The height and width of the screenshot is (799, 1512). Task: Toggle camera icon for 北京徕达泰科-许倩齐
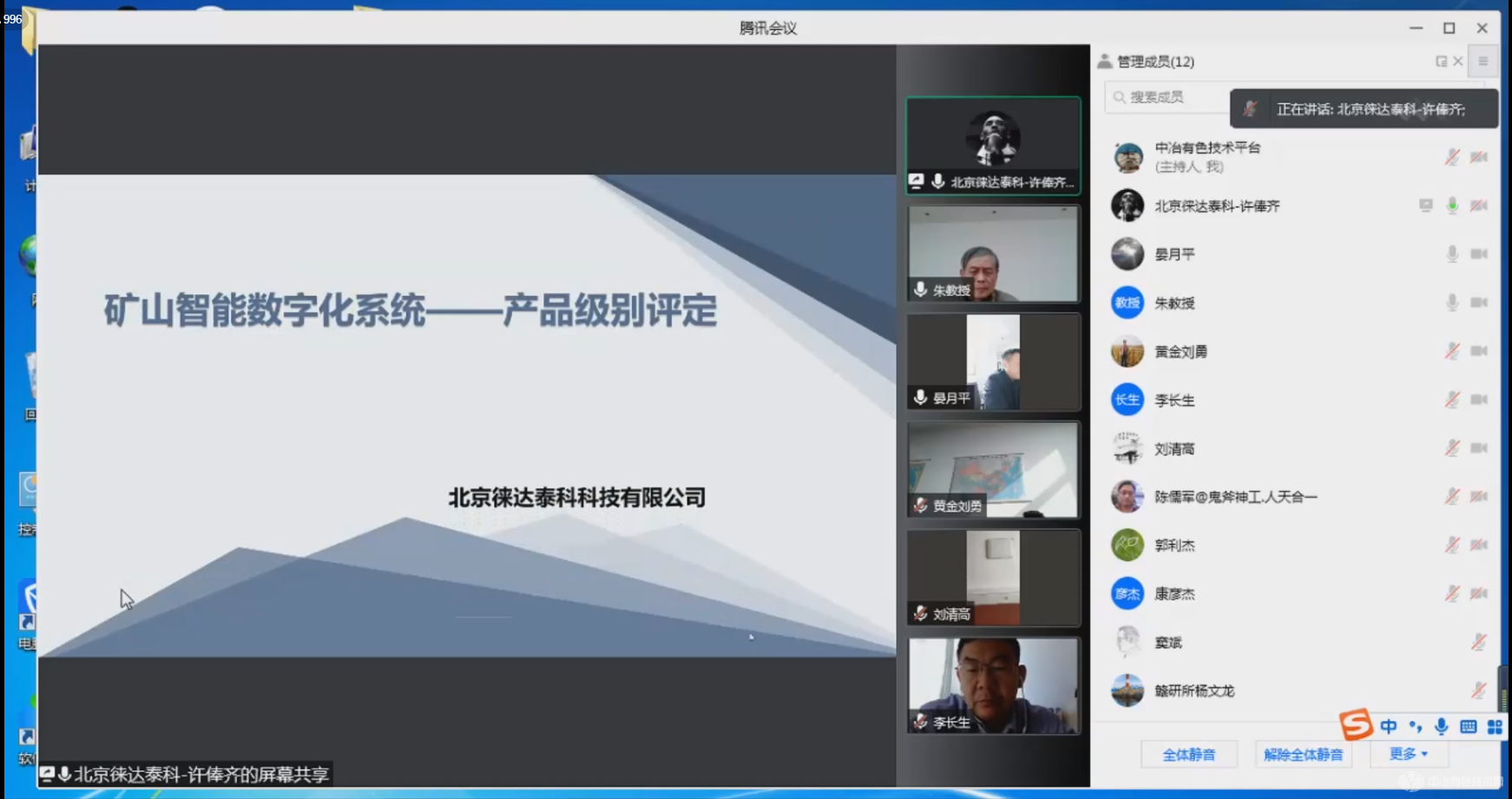(x=1479, y=206)
